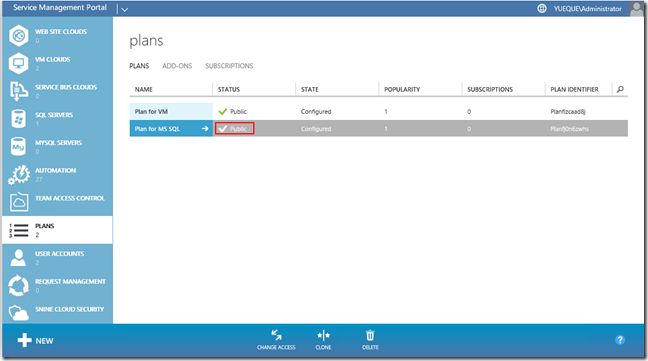The height and width of the screenshot is (361, 648).
Task: Click Configured state in Plan for VM row
Action: click(316, 112)
